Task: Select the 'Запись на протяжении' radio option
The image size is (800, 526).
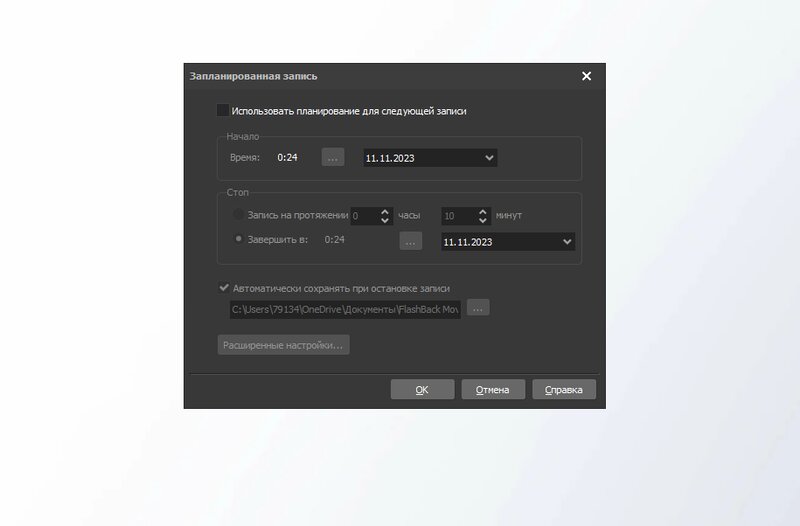Action: [x=238, y=215]
